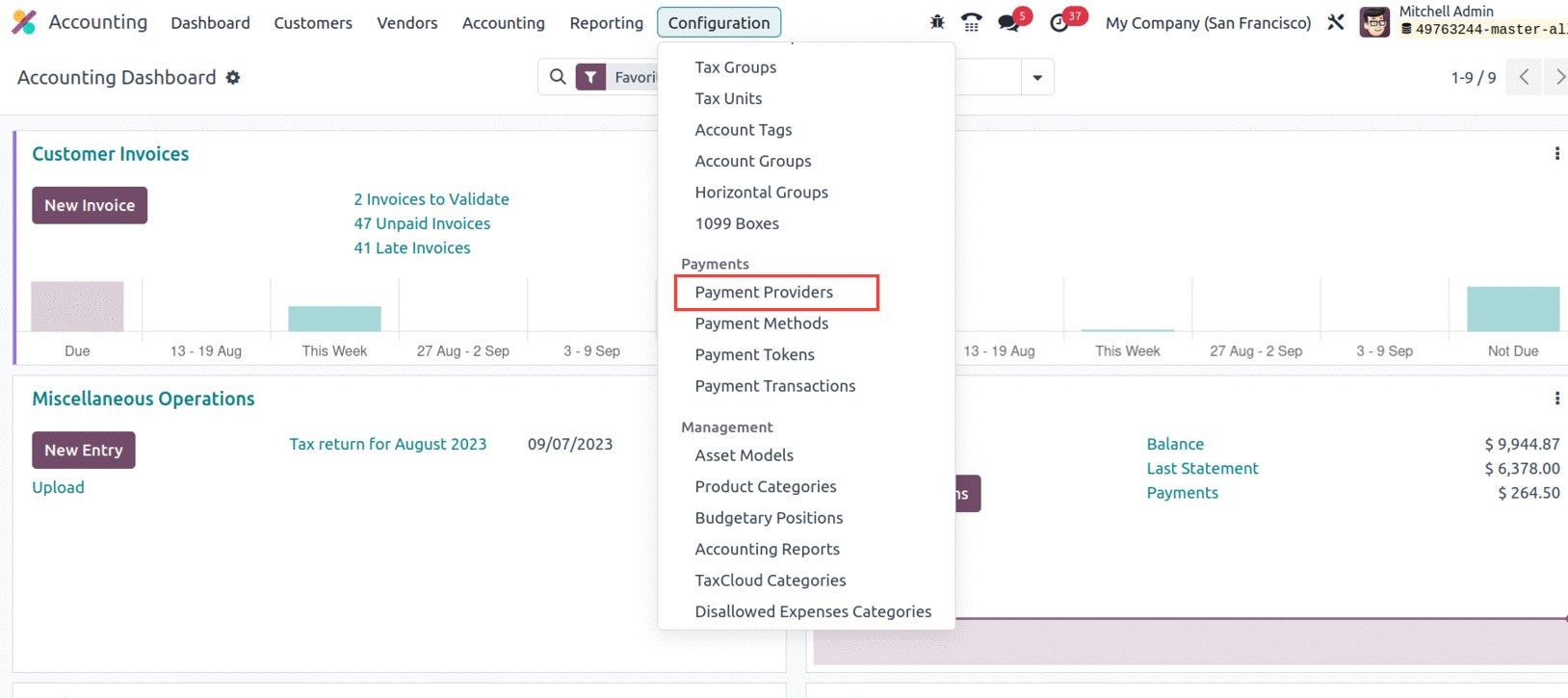Click the Odoo Accounting app logo
1568x698 pixels.
(x=24, y=22)
